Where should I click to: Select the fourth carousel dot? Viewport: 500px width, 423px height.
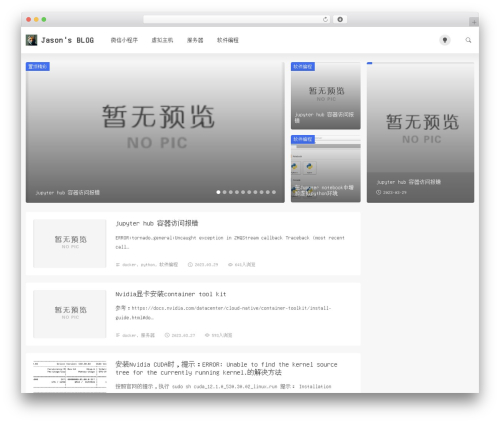[237, 192]
